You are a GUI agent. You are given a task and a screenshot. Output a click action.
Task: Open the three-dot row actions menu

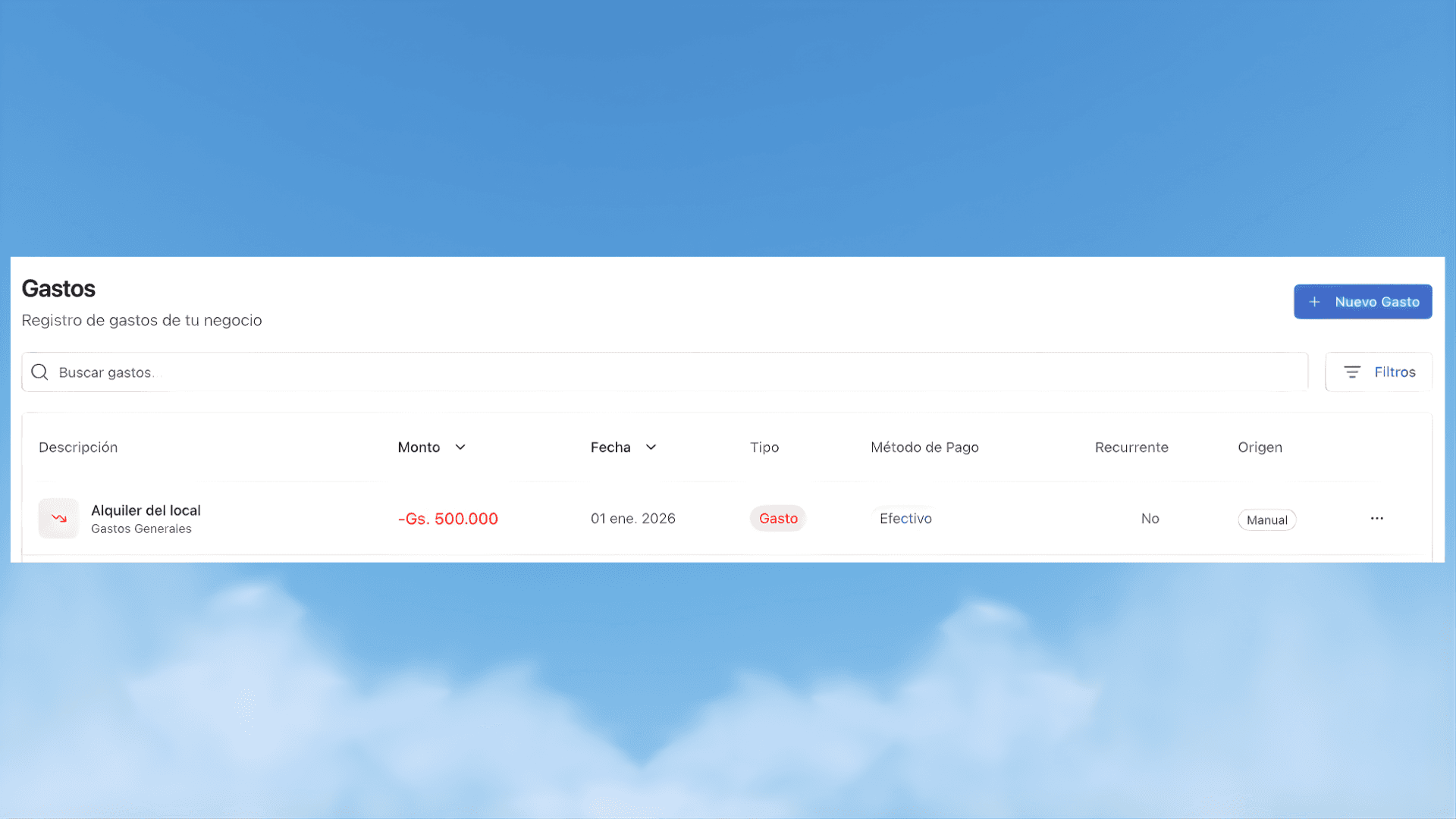click(x=1376, y=519)
